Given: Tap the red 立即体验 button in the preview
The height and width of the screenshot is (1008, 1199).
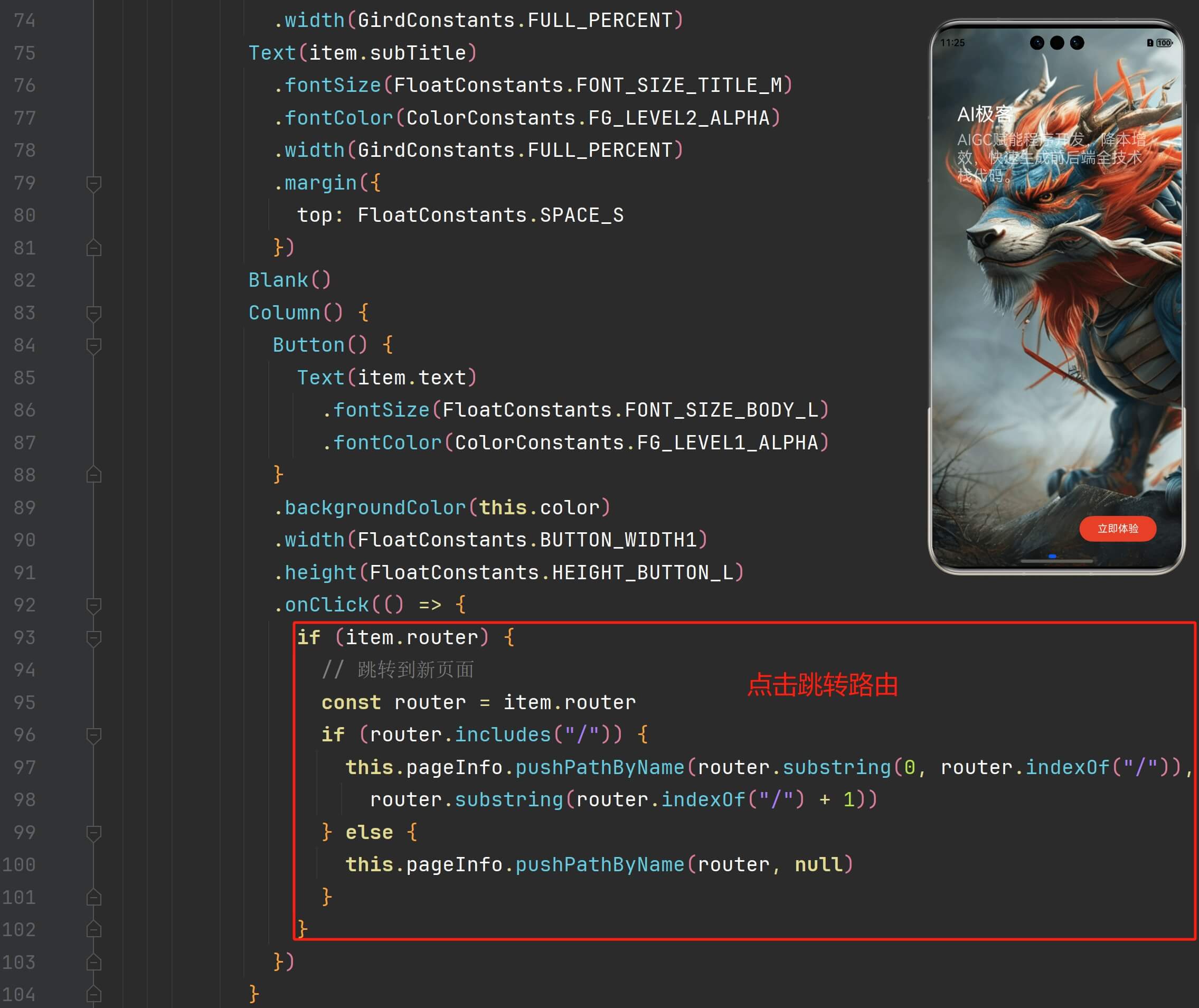Looking at the screenshot, I should click(x=1117, y=529).
